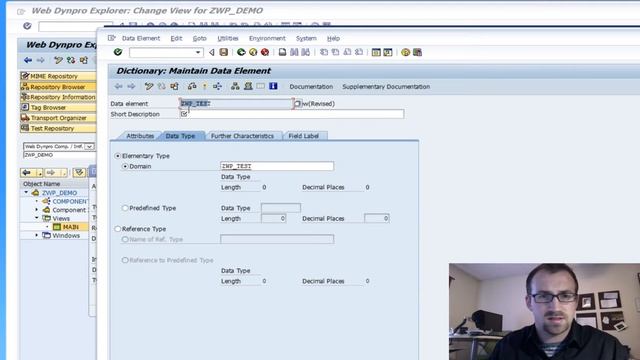Click the green Enter checkmark in Dictionary toolbar
This screenshot has width=640, height=360.
click(118, 52)
